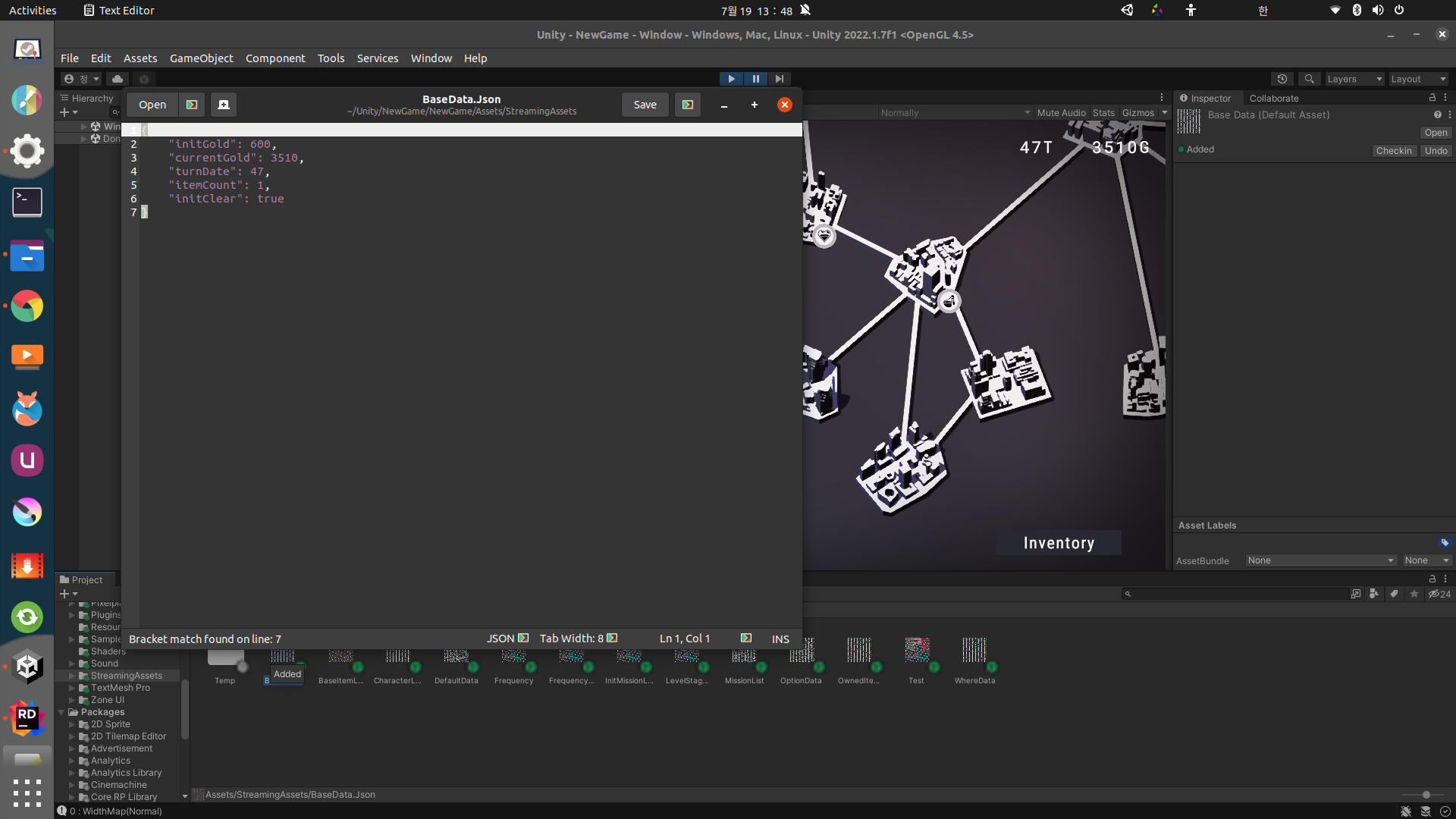
Task: Open Terminal from the dock
Action: tap(27, 202)
